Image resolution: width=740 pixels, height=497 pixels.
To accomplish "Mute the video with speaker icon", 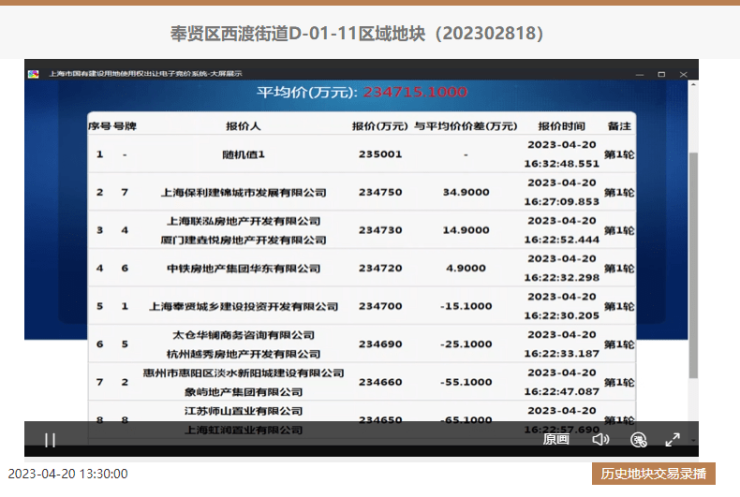I will point(601,440).
